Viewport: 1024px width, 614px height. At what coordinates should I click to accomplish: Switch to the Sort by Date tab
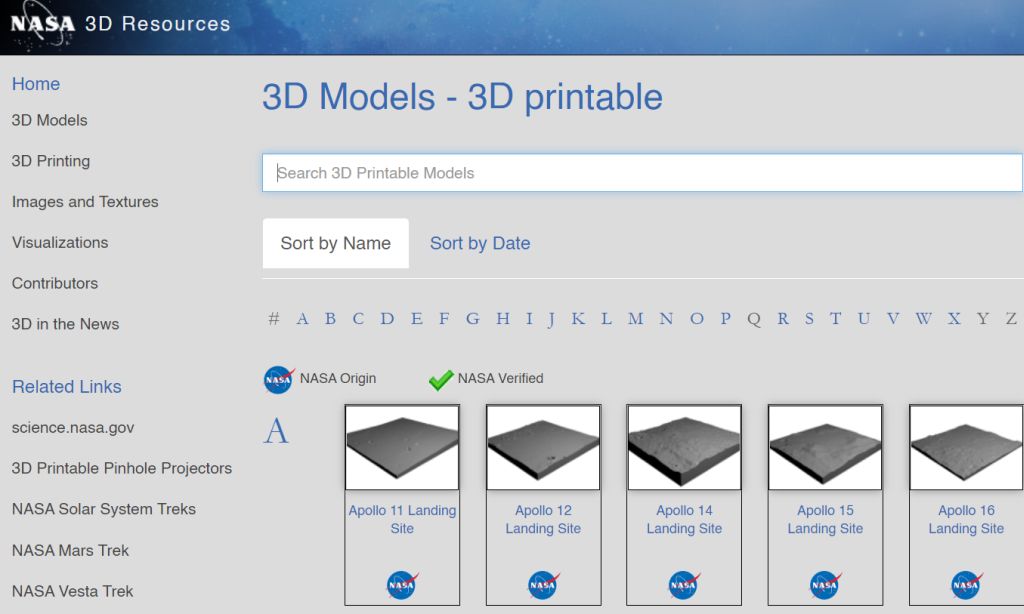coord(480,243)
